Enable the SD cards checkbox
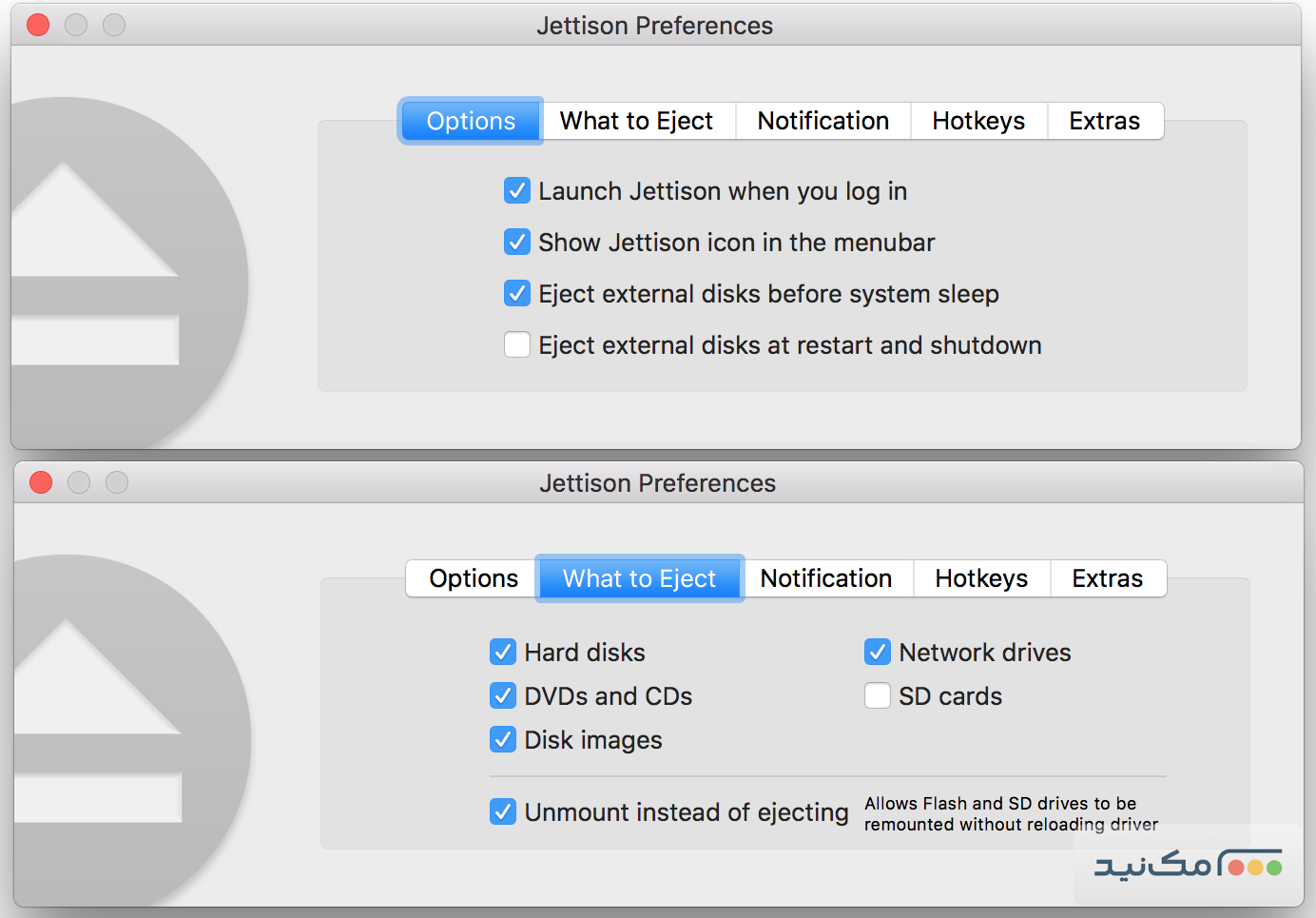 click(878, 696)
